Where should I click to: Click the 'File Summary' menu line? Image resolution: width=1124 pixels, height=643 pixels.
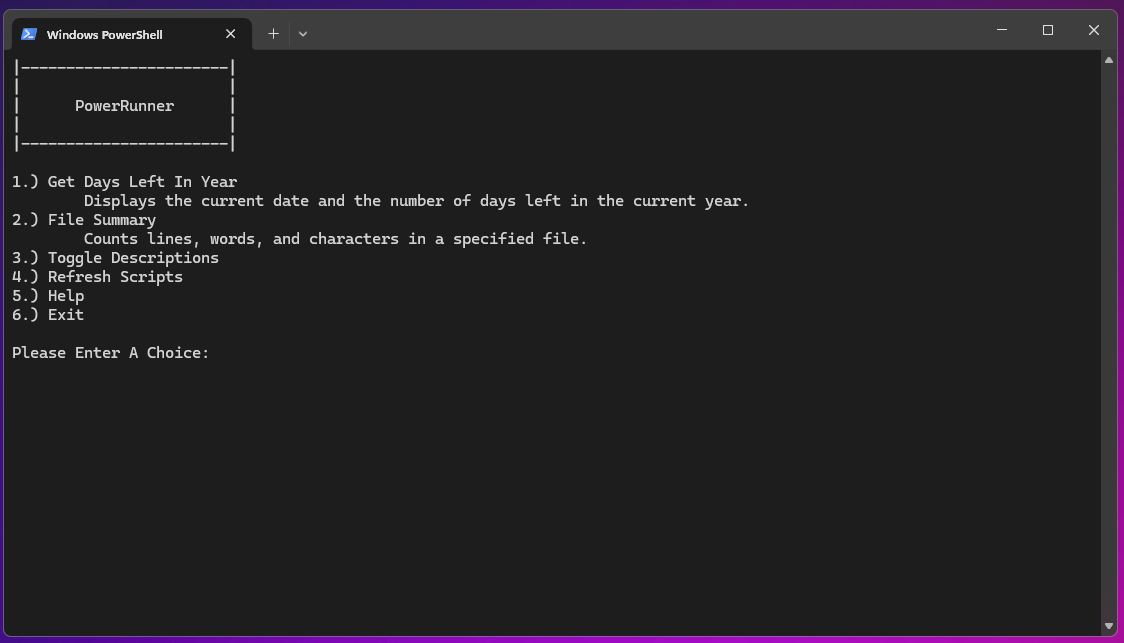click(x=84, y=220)
